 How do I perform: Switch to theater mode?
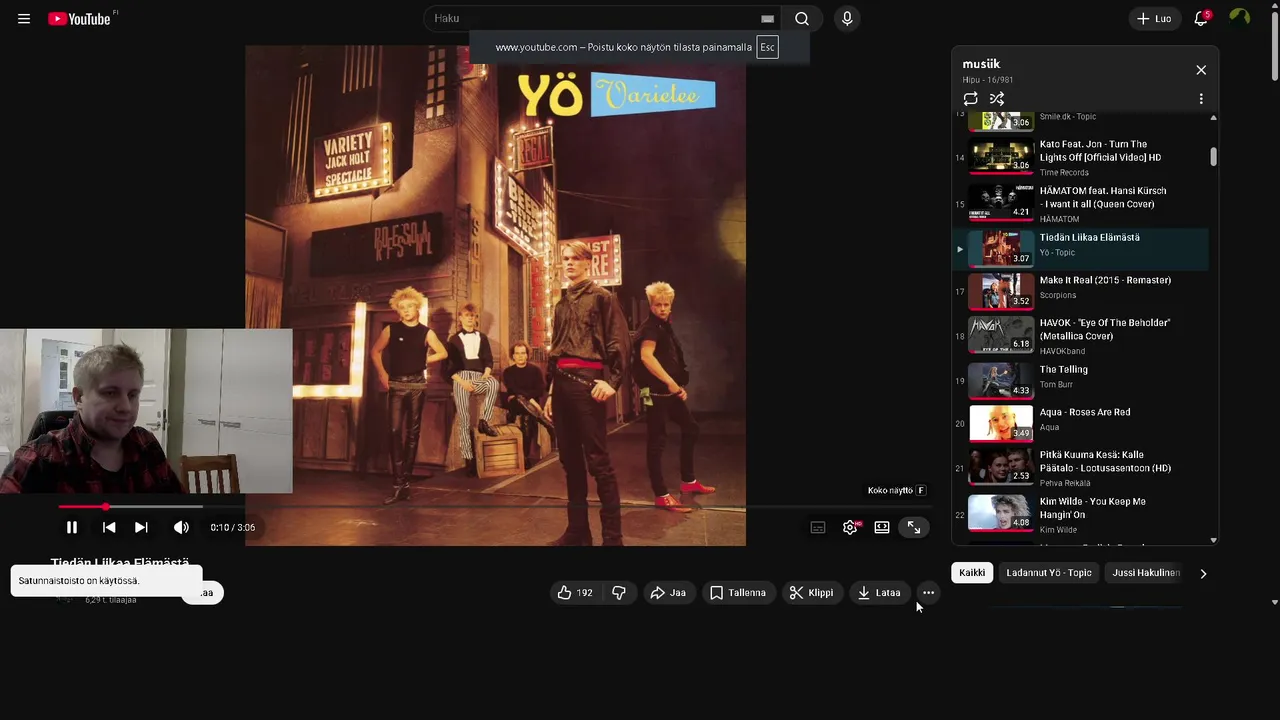(882, 527)
